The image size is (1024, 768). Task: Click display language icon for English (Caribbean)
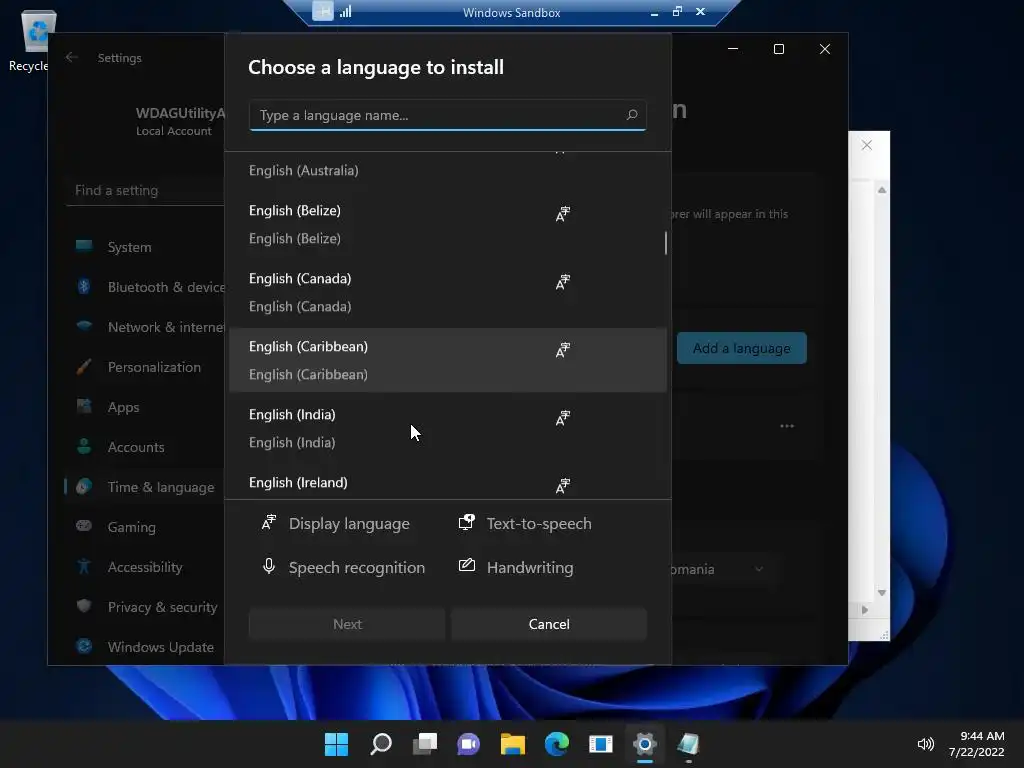pyautogui.click(x=562, y=350)
